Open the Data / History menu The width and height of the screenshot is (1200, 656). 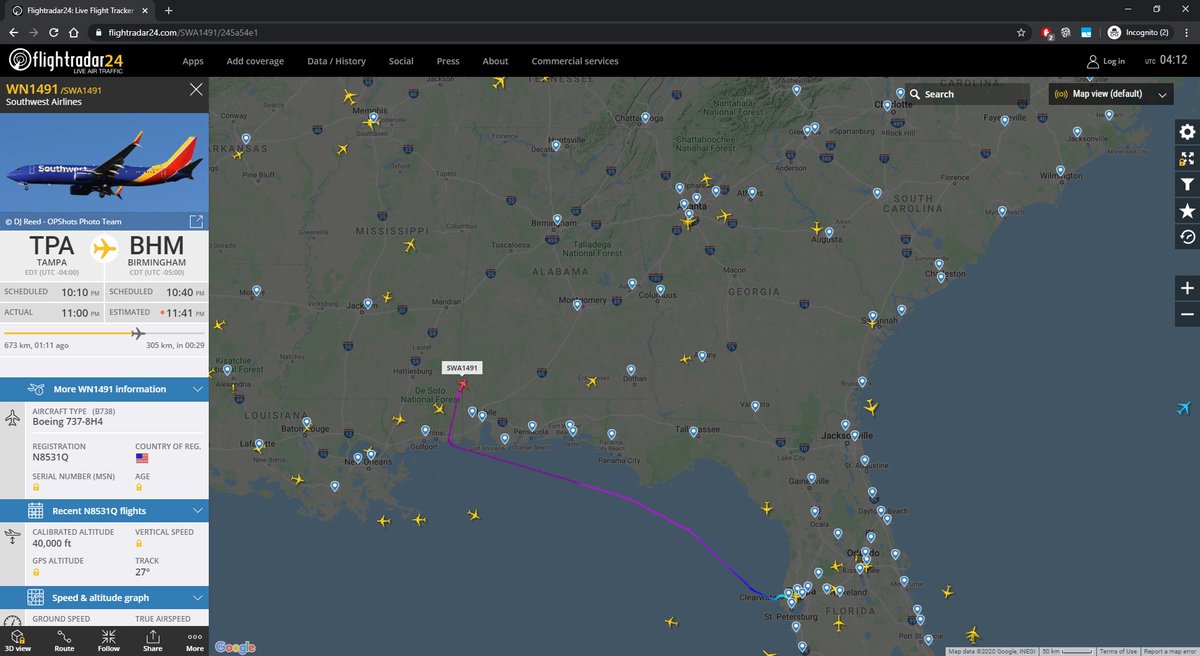tap(336, 61)
